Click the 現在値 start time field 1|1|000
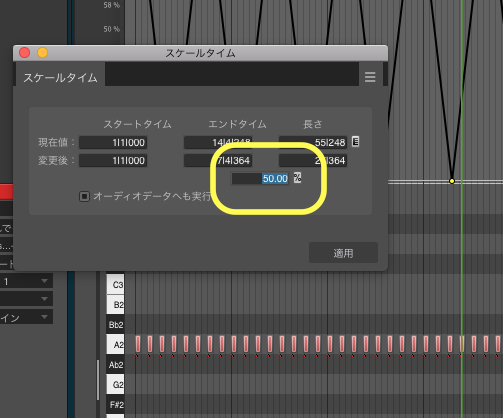The image size is (503, 418). click(x=113, y=142)
